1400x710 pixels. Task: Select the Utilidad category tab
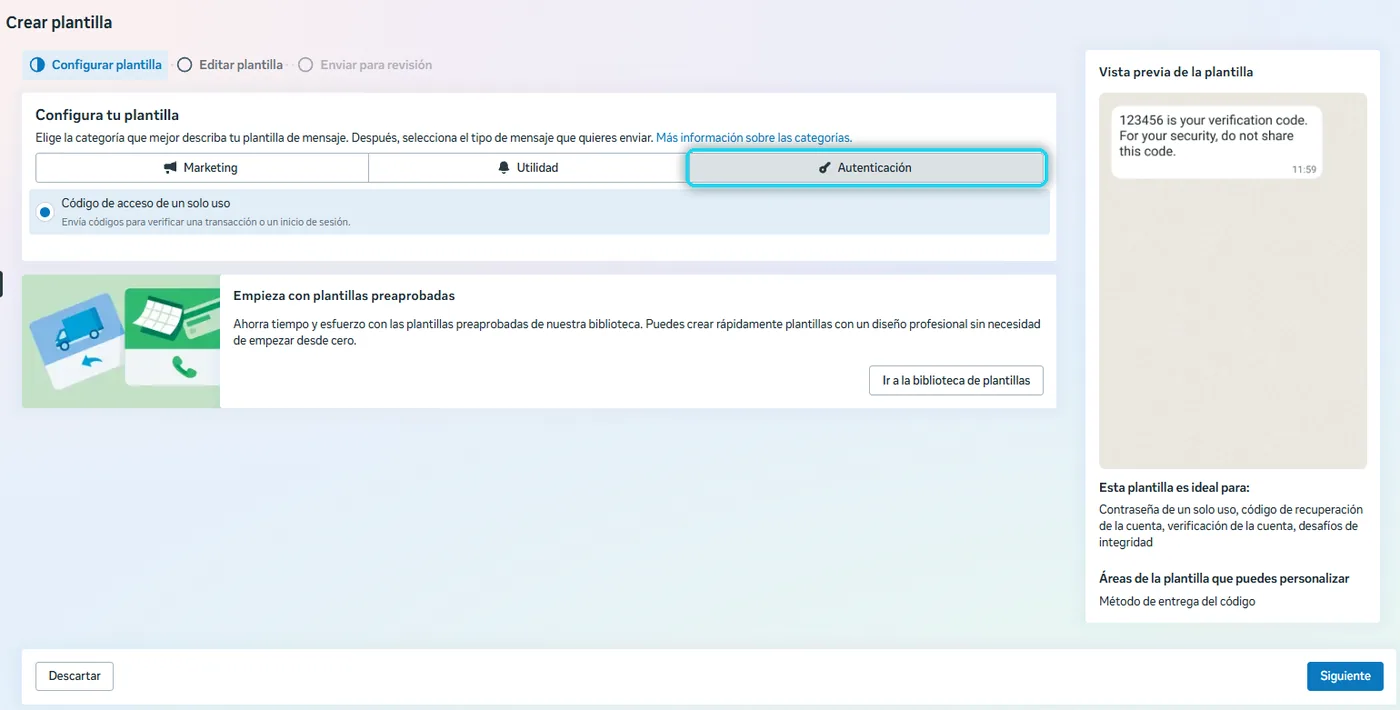click(528, 168)
